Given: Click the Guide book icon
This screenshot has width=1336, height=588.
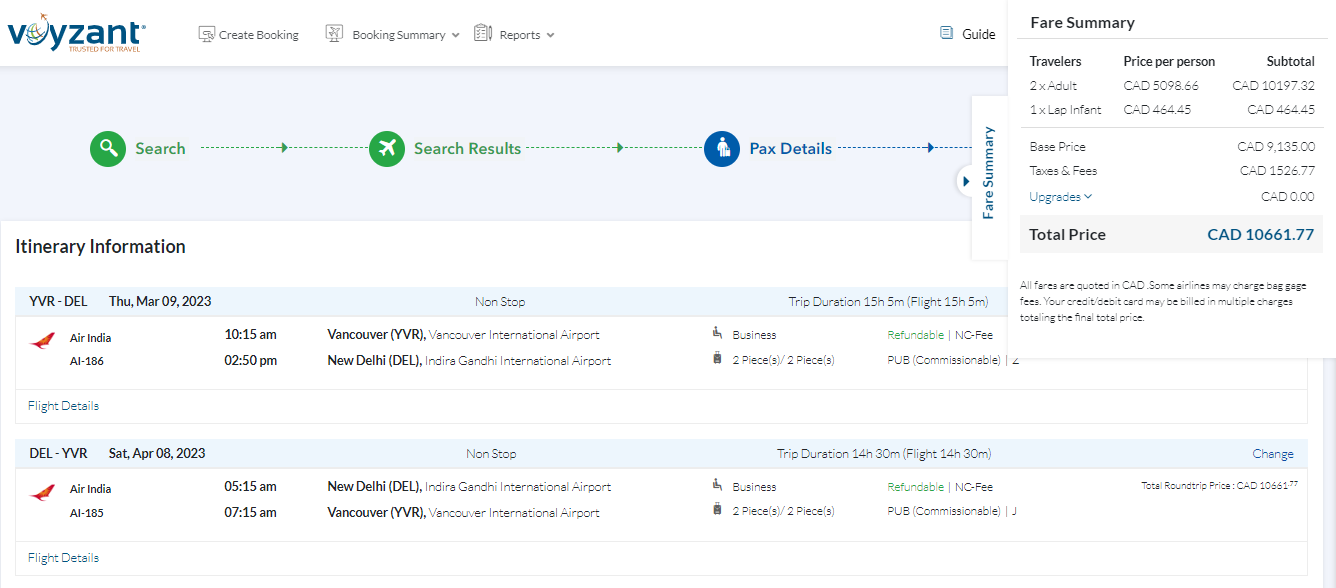Looking at the screenshot, I should click(946, 33).
